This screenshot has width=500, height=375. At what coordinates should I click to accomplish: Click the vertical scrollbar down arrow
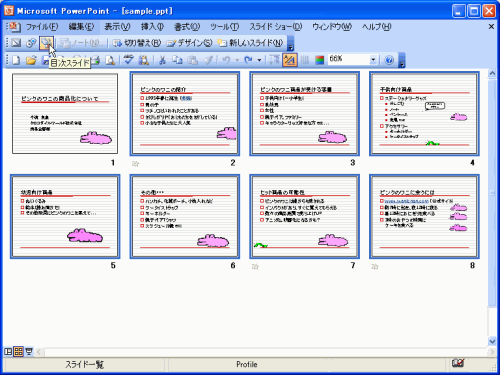click(x=492, y=341)
